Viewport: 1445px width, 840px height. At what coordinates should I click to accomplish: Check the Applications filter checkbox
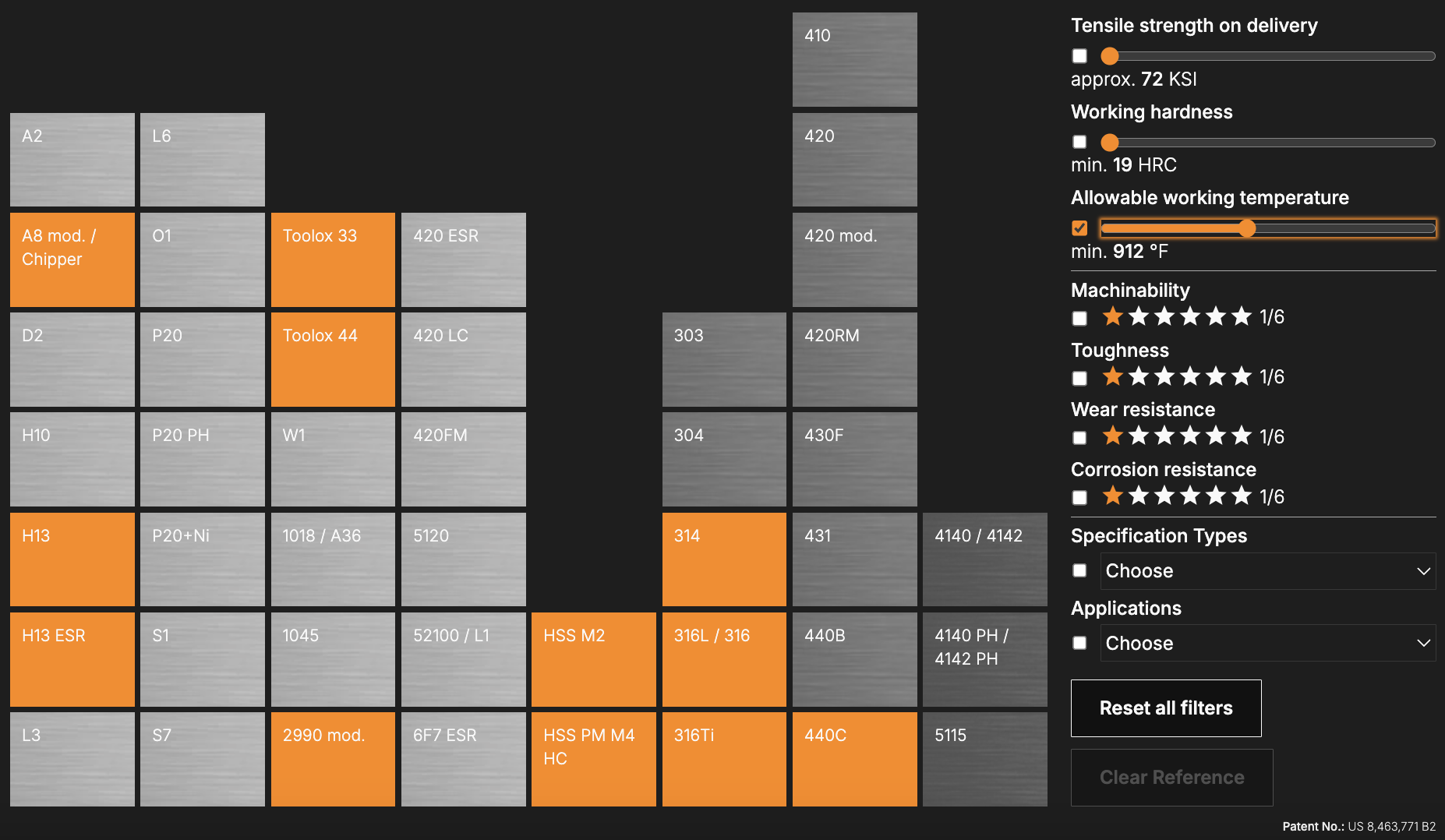1079,643
